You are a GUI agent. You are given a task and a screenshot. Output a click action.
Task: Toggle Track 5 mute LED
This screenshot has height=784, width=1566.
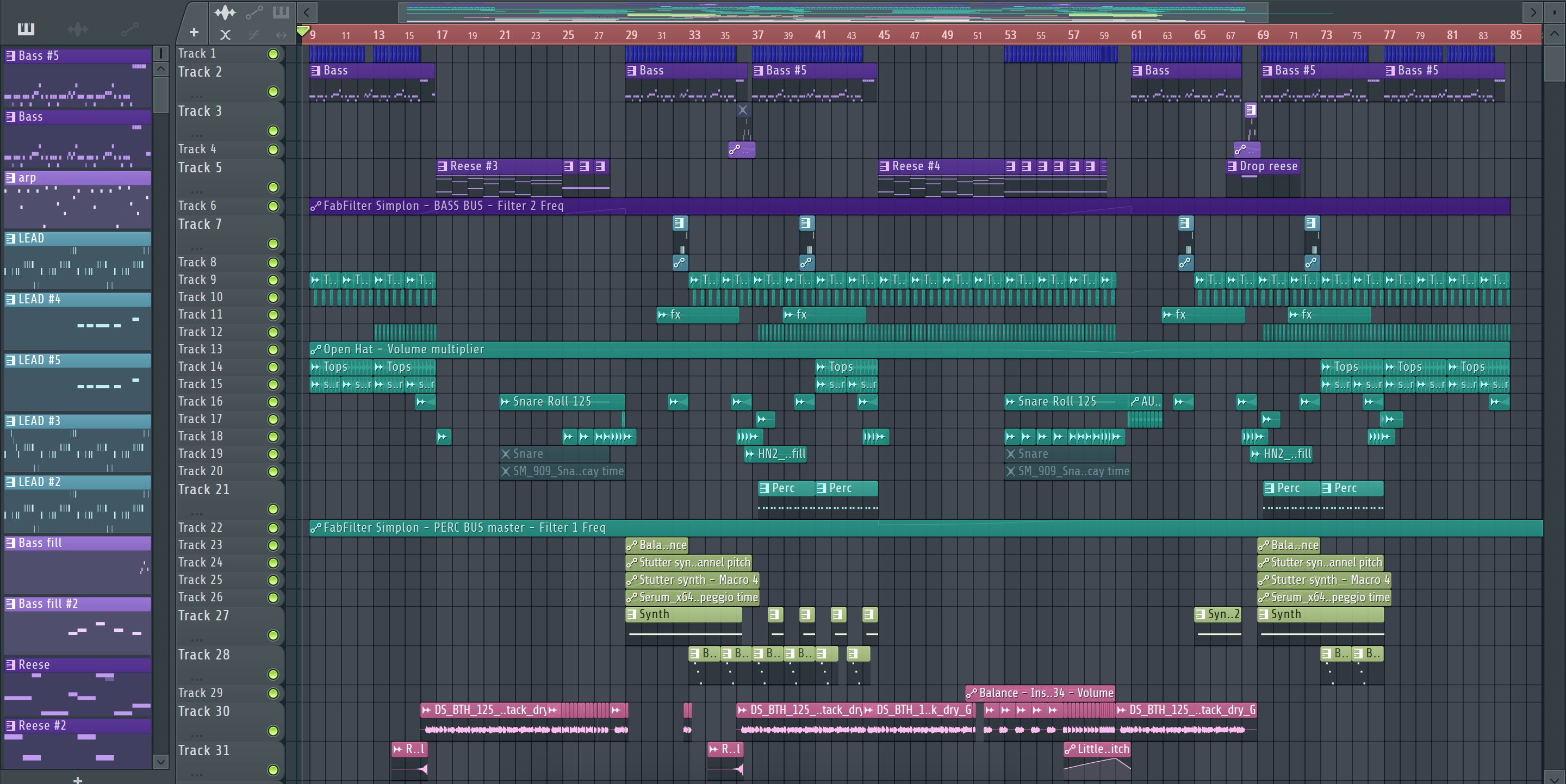tap(274, 187)
